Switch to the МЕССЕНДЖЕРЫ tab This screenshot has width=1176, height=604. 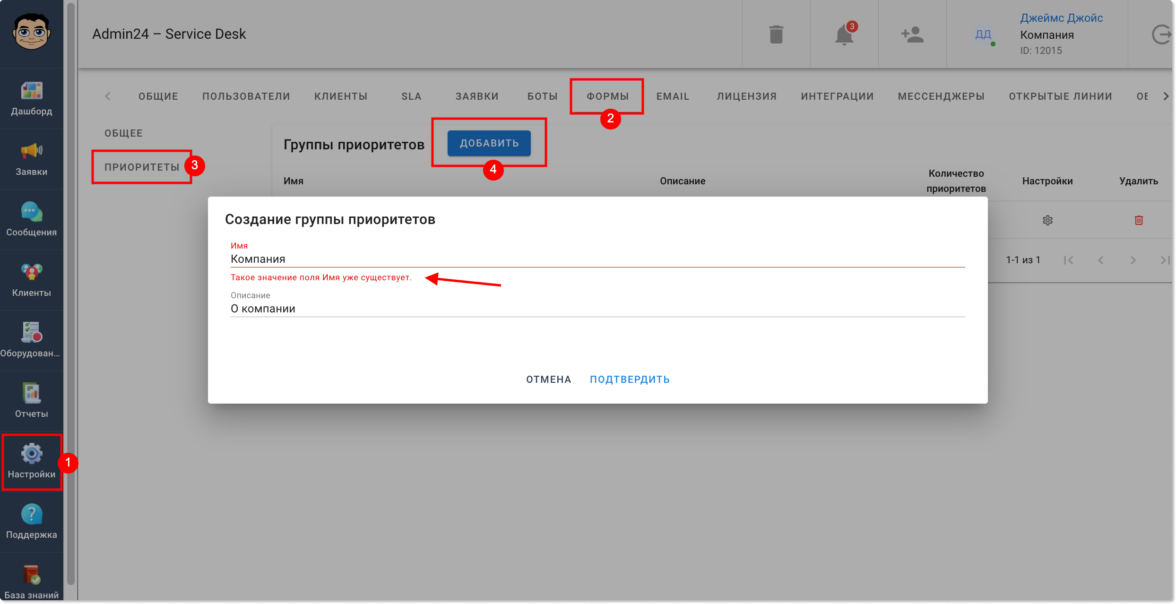pyautogui.click(x=941, y=96)
